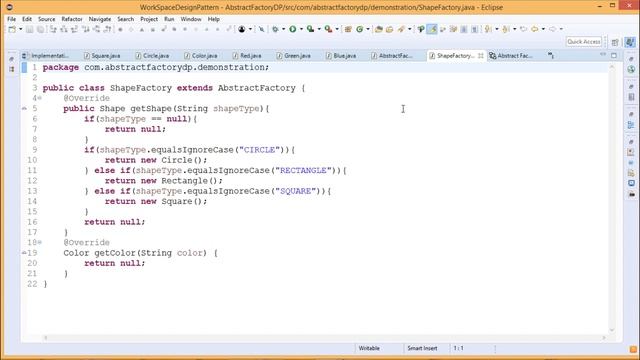This screenshot has height=360, width=640.
Task: Click the Open Type icon
Action: click(x=378, y=29)
